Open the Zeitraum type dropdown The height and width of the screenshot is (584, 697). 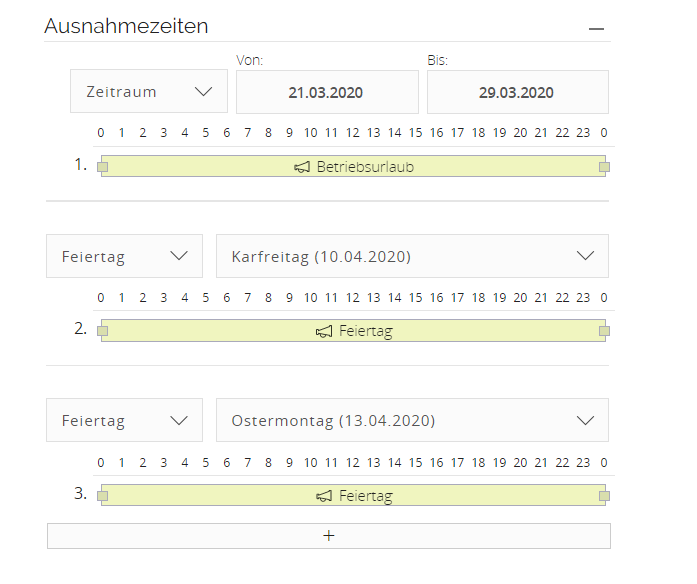(x=149, y=92)
